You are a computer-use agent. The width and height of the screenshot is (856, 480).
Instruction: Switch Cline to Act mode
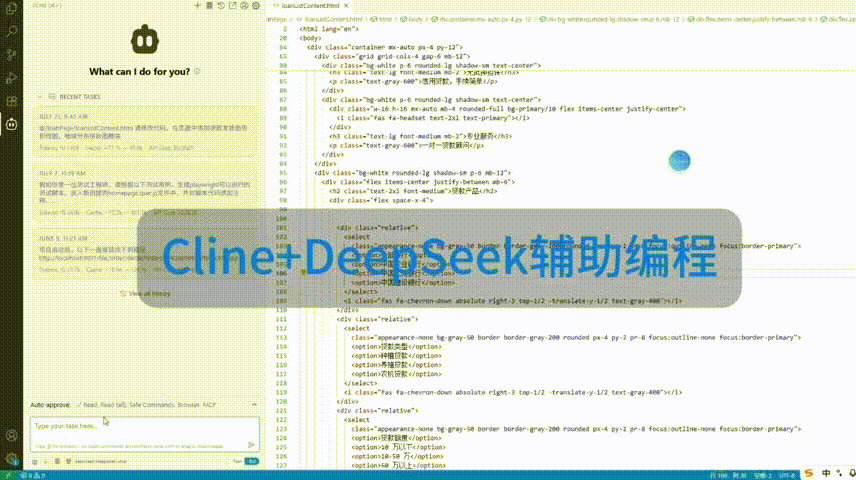(x=252, y=461)
